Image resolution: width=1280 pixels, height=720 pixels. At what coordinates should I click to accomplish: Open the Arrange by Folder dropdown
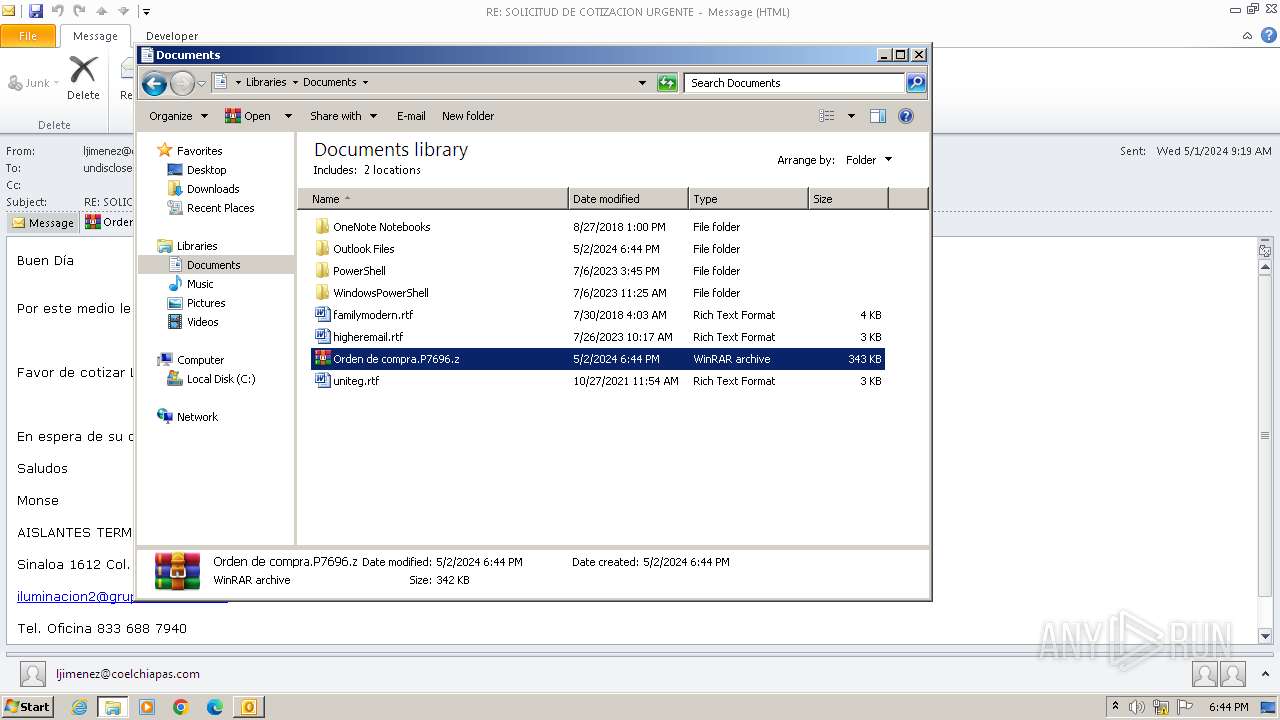coord(869,160)
